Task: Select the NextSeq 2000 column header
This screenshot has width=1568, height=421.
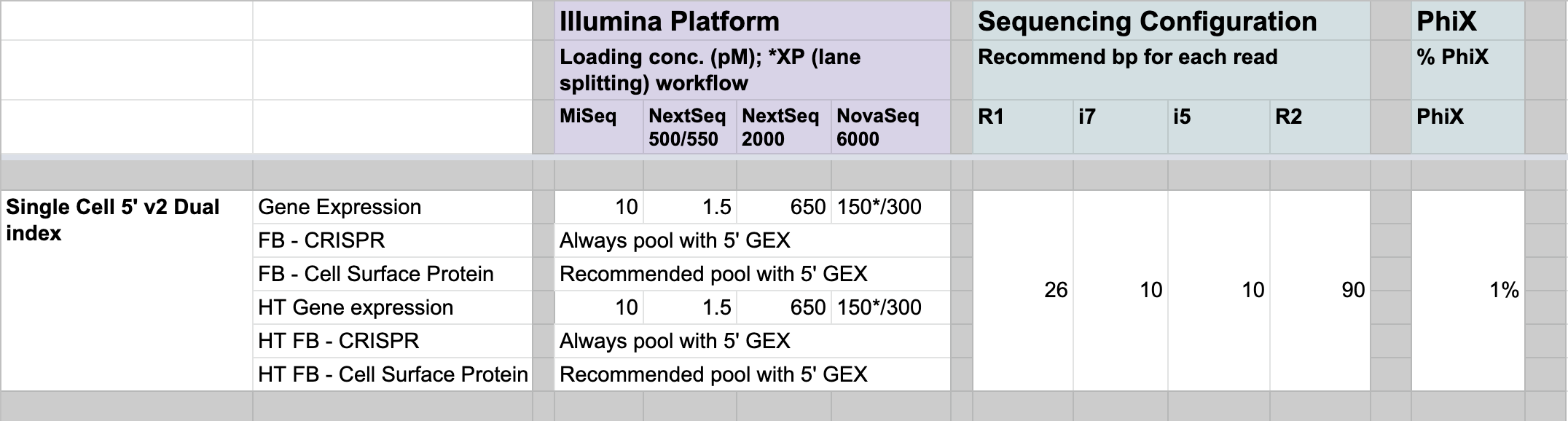Action: tap(784, 127)
